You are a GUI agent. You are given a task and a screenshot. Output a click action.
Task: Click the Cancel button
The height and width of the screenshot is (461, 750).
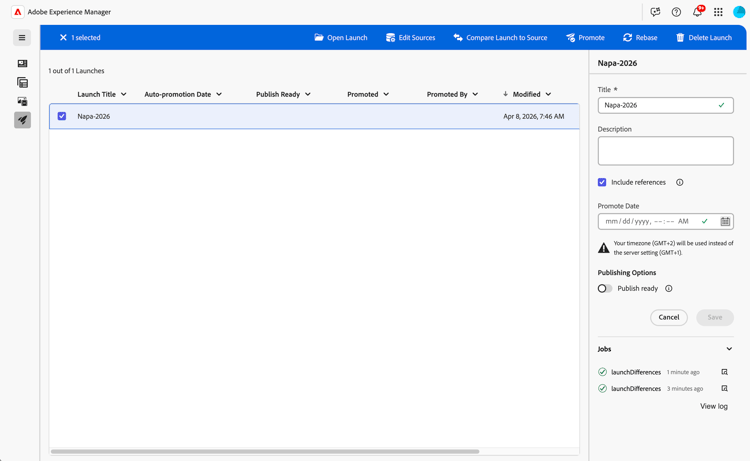point(669,318)
